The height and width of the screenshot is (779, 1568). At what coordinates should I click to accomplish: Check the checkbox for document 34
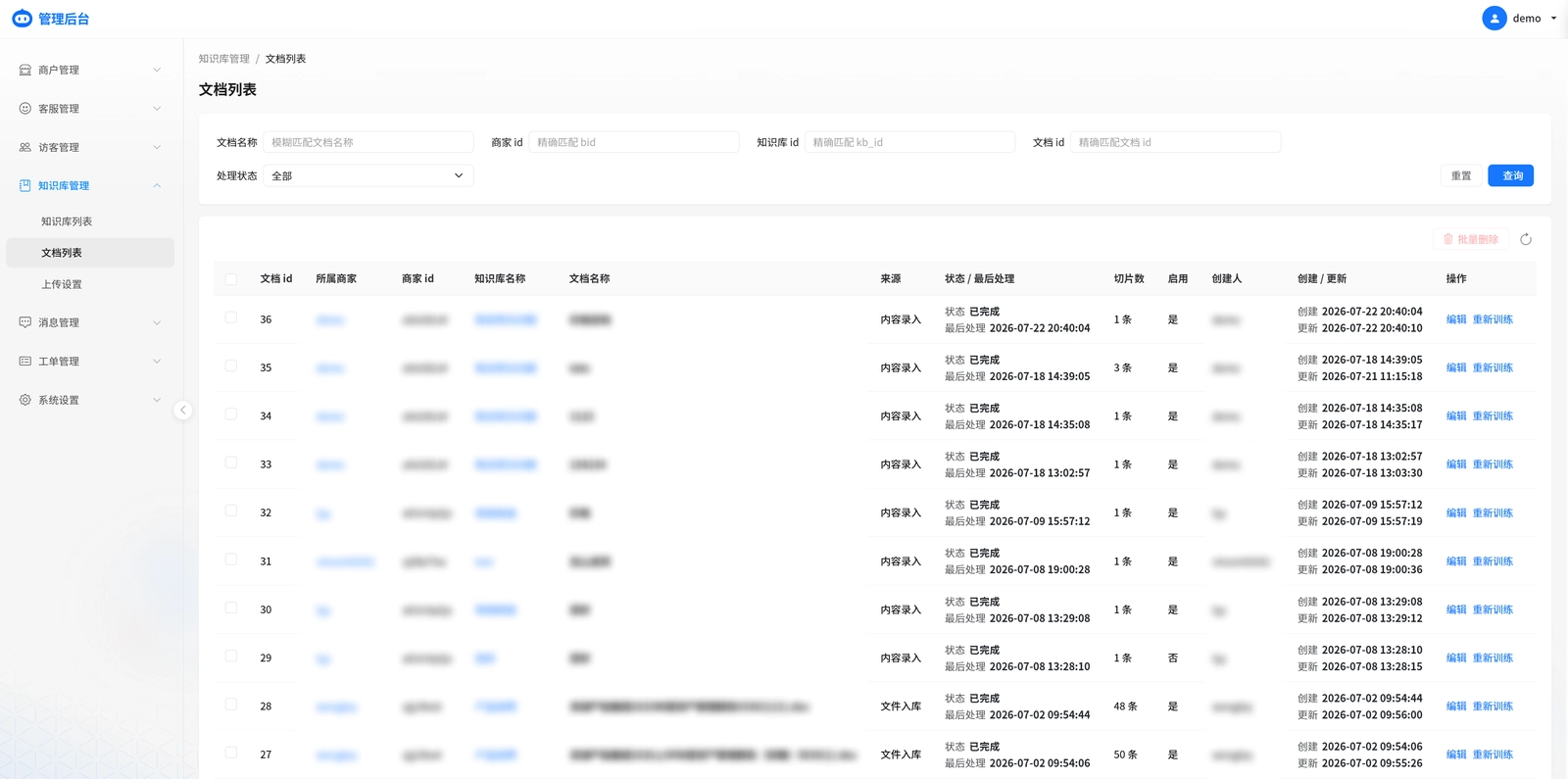coord(231,414)
